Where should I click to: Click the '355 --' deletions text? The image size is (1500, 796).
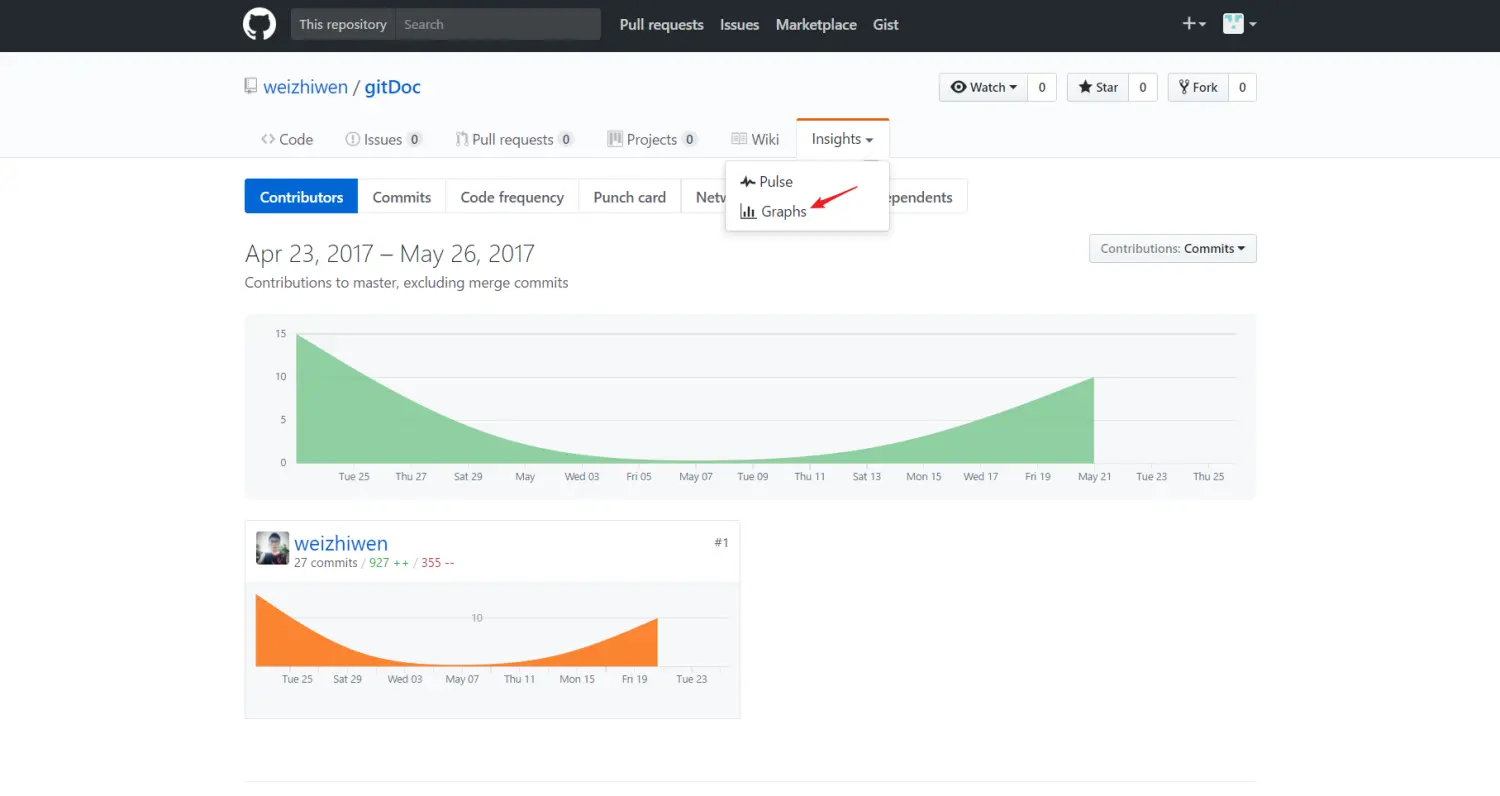pos(438,563)
